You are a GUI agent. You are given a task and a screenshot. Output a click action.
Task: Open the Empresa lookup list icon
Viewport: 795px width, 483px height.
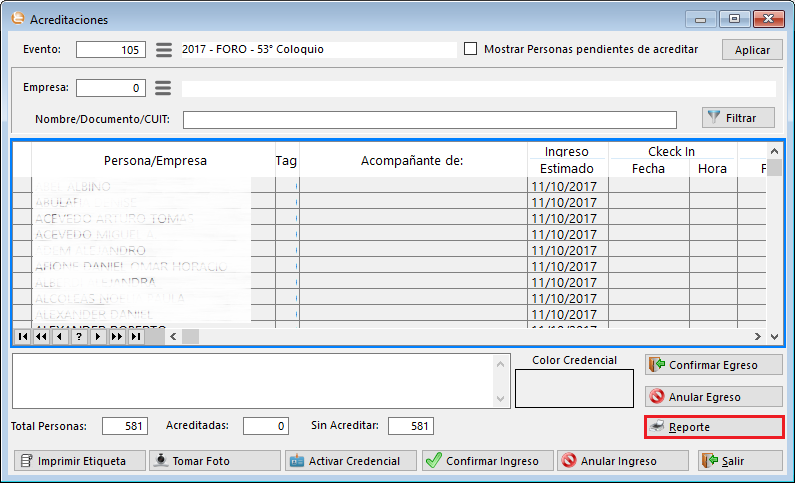pos(164,88)
